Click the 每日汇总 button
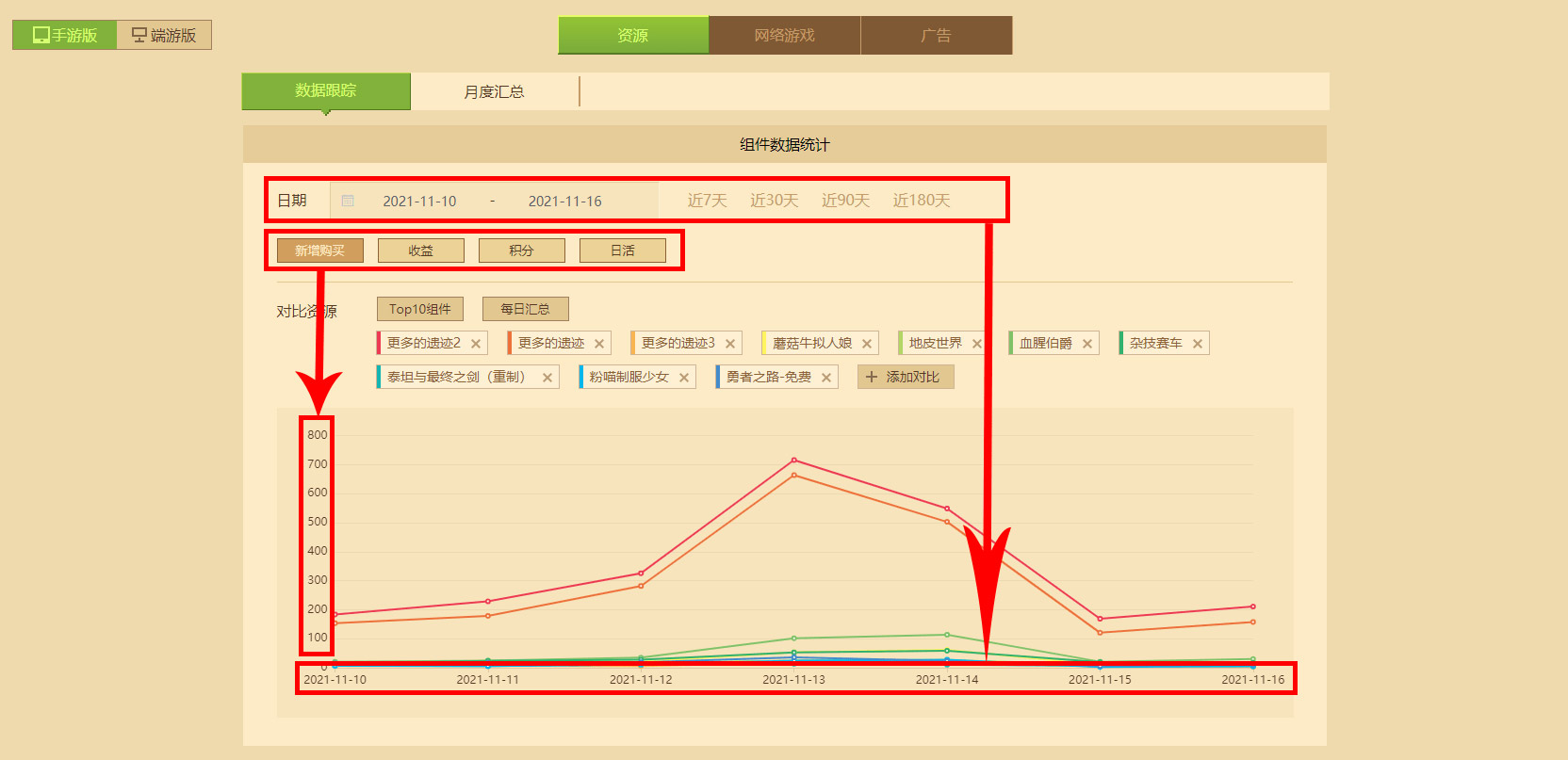Image resolution: width=1568 pixels, height=760 pixels. (x=526, y=309)
